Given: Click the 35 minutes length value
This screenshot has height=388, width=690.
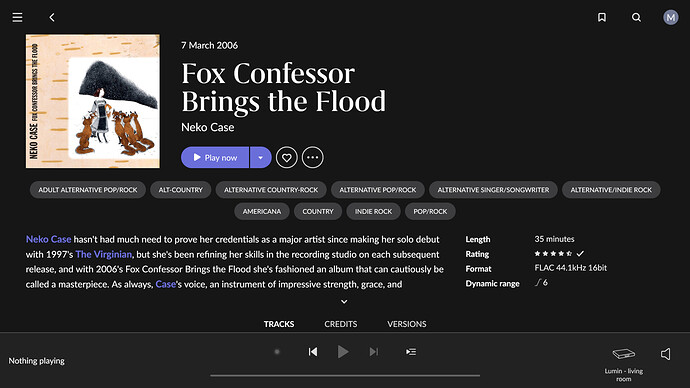Looking at the screenshot, I should pos(554,239).
